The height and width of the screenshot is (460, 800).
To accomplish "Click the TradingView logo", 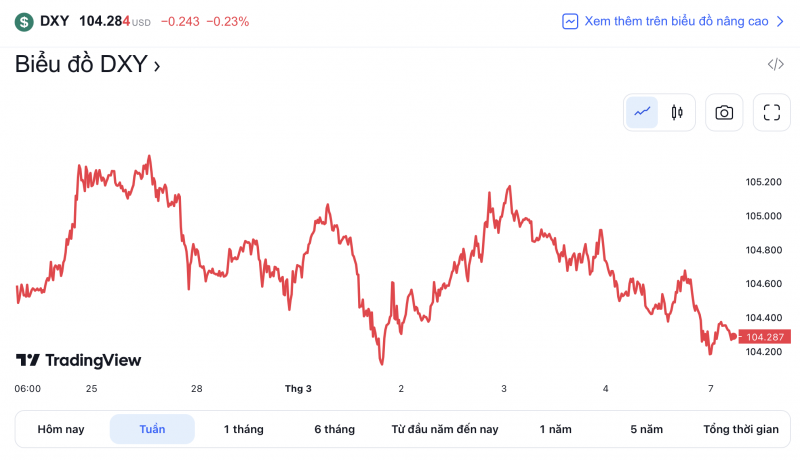I will pyautogui.click(x=78, y=360).
